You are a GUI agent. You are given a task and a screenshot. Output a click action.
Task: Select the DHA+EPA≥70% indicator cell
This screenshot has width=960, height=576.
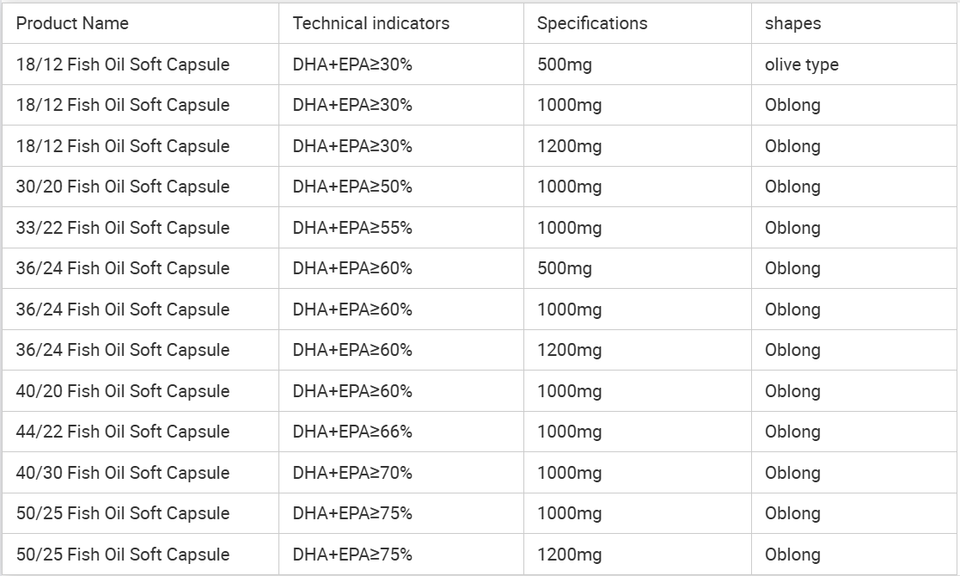click(x=352, y=473)
